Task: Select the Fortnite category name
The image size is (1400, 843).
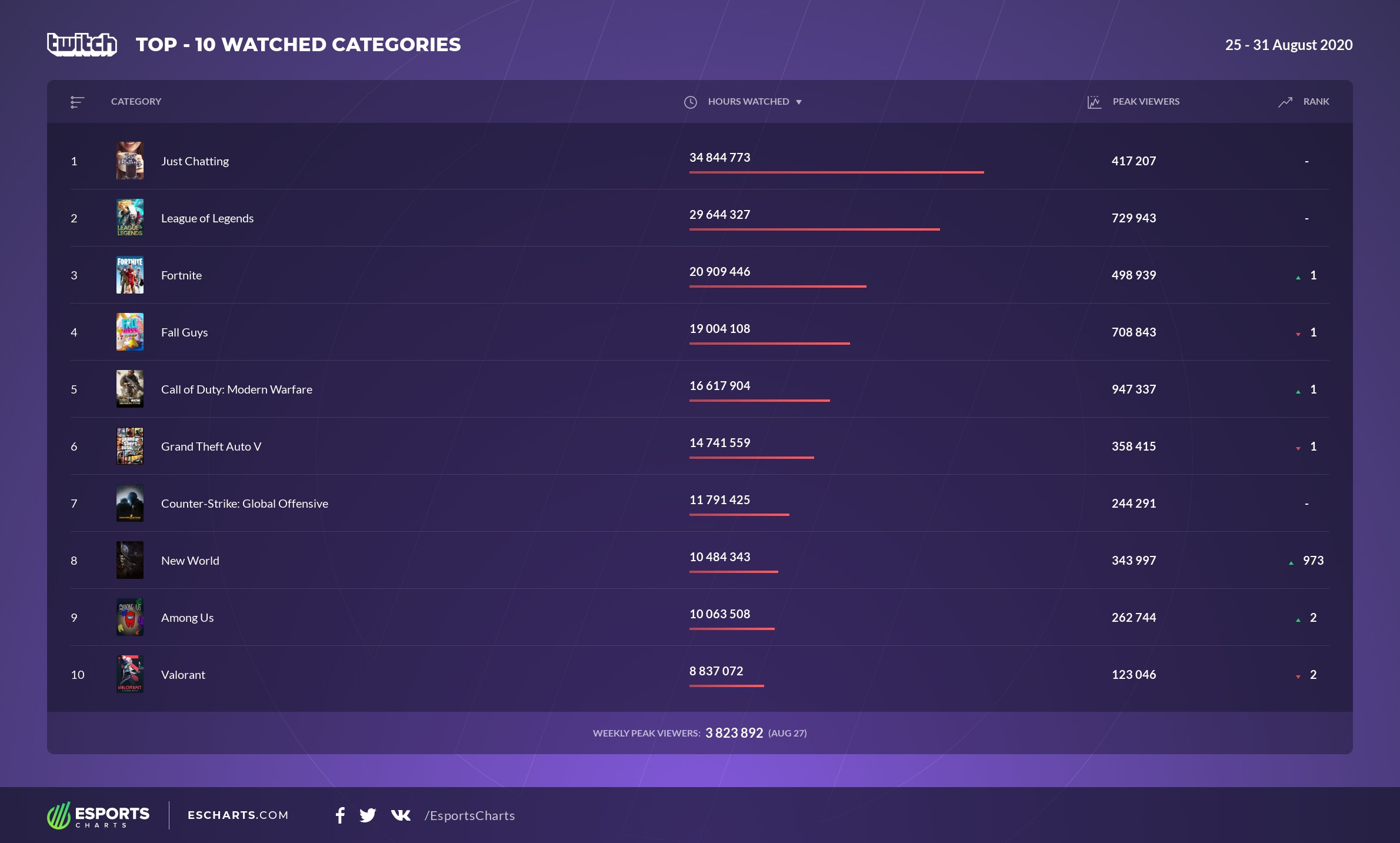Action: [181, 275]
